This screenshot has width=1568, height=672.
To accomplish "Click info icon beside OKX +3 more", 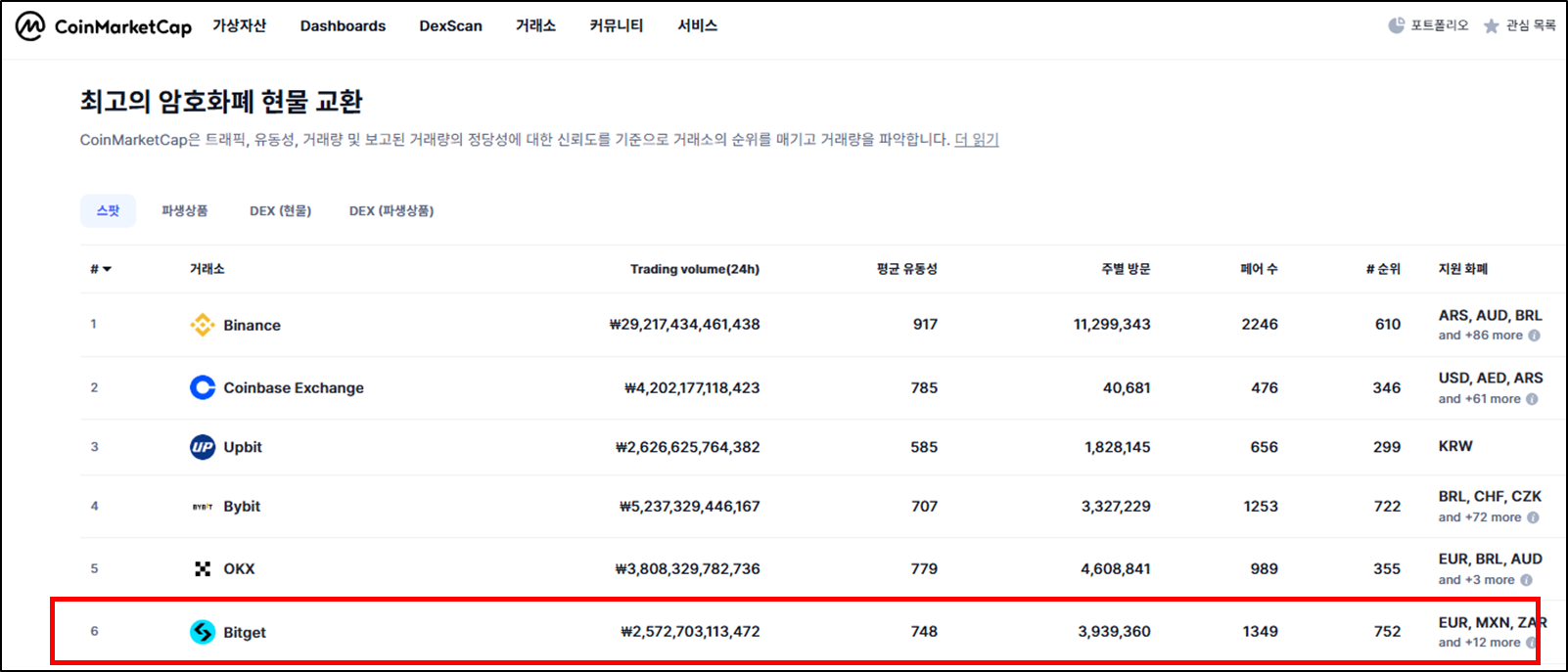I will (x=1526, y=580).
